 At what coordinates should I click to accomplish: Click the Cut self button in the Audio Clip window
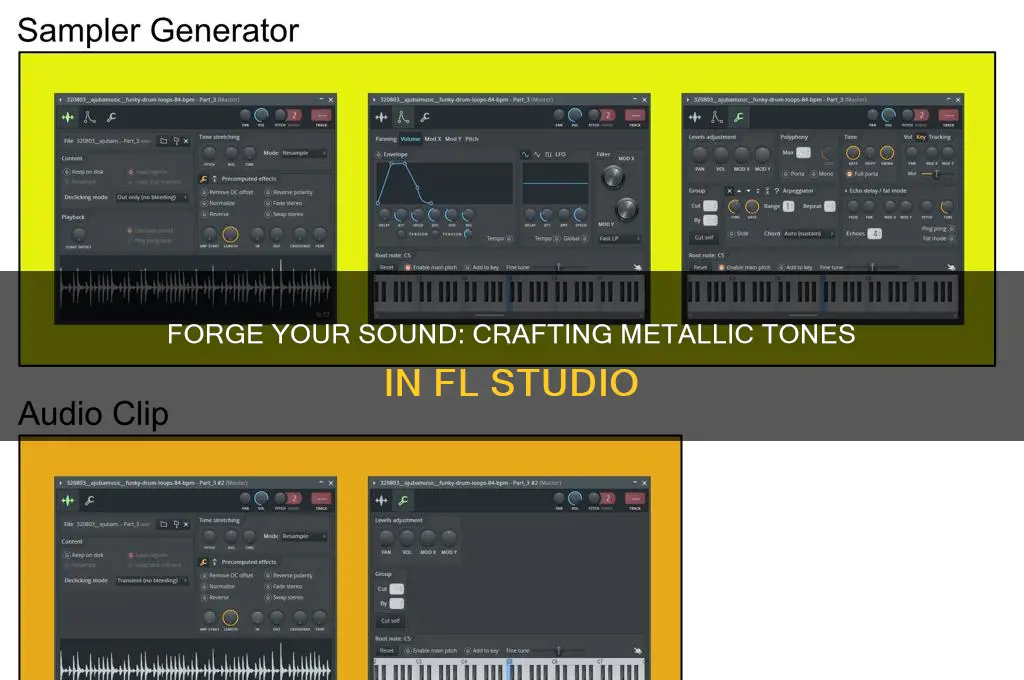point(390,621)
